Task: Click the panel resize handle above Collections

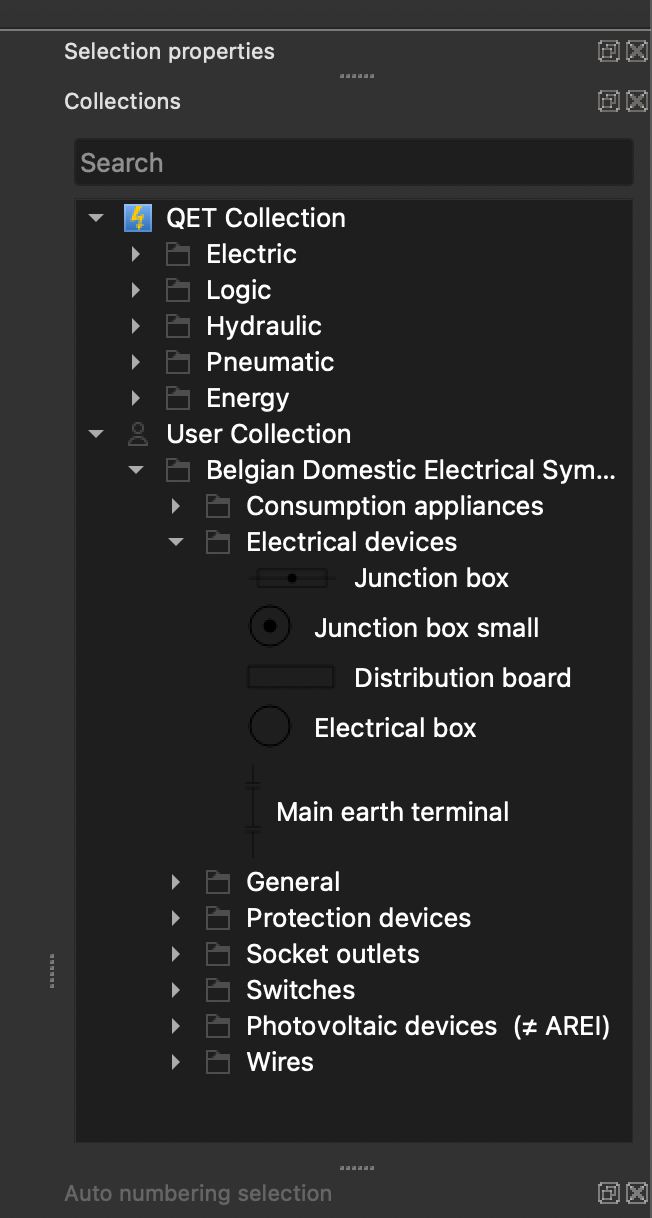Action: tap(356, 76)
